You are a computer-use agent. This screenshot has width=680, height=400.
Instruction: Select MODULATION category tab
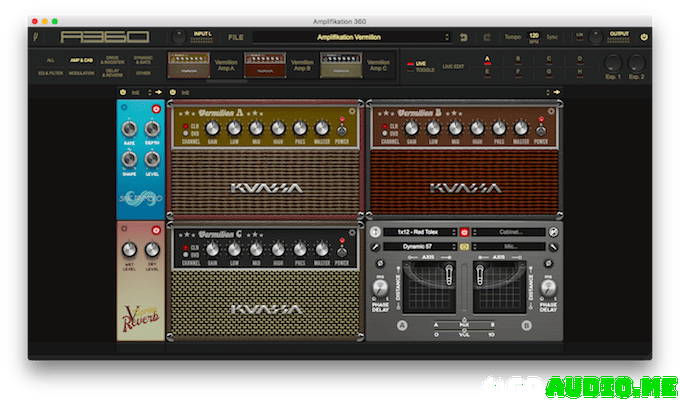click(82, 73)
